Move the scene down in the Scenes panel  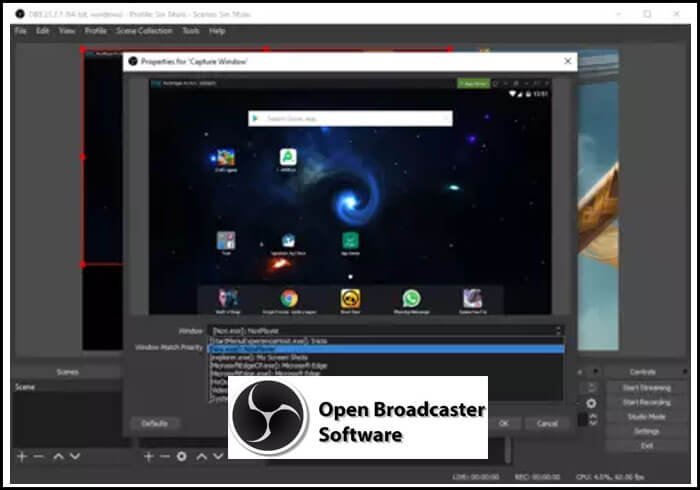(75, 456)
